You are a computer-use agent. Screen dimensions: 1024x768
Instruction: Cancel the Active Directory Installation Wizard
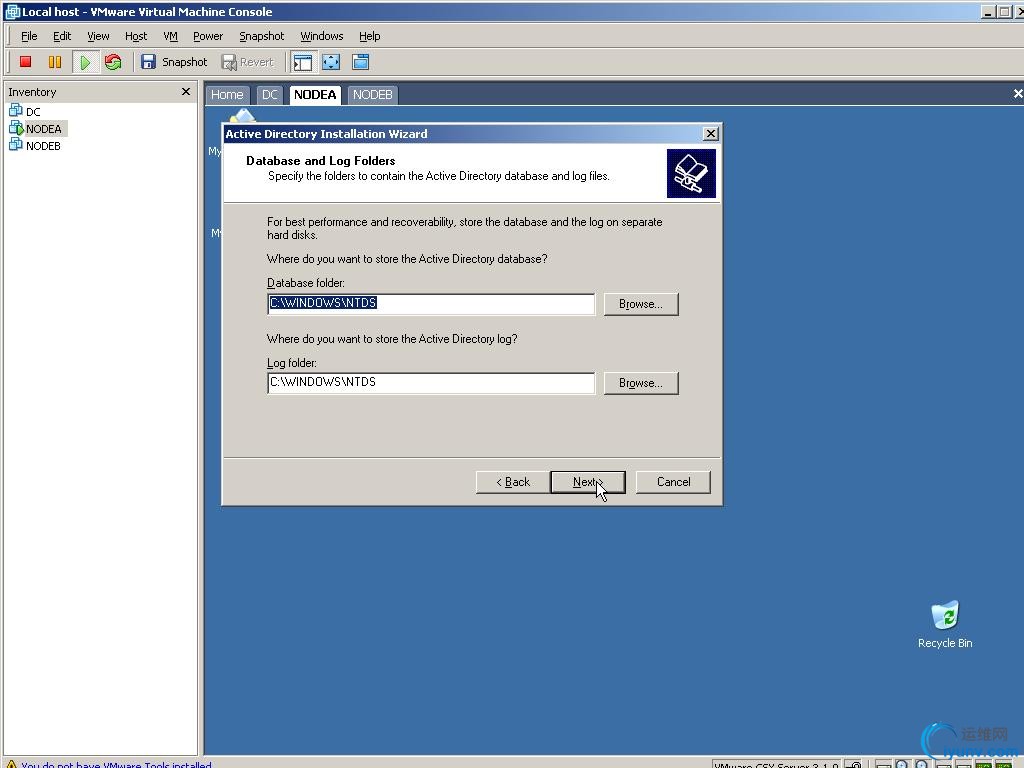point(673,482)
